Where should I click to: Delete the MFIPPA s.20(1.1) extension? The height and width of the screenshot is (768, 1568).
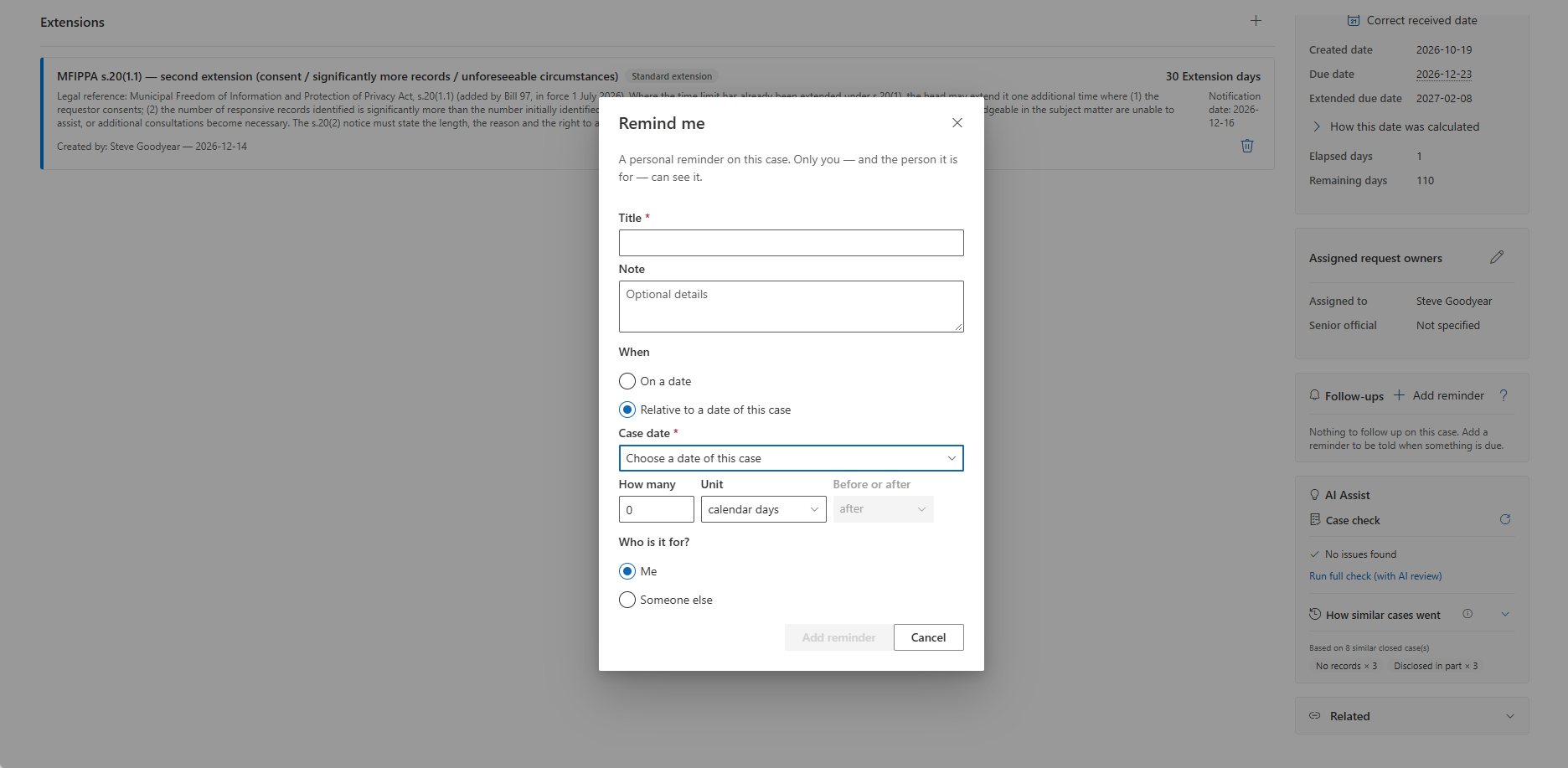1247,146
